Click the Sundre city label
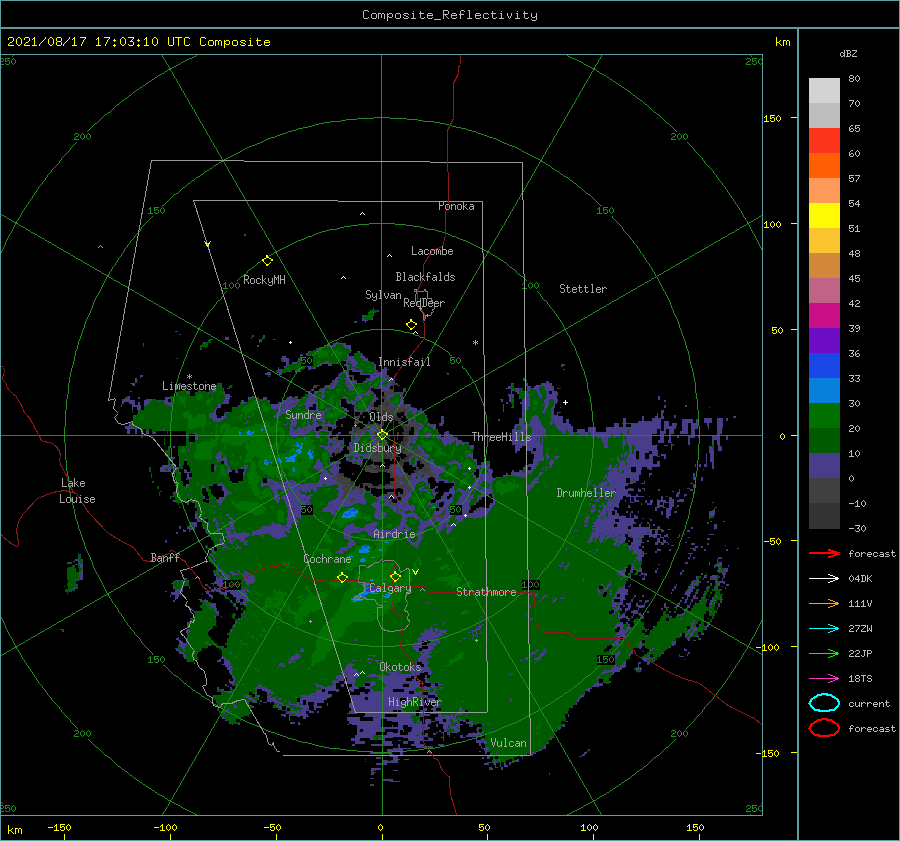This screenshot has width=900, height=841. point(304,414)
